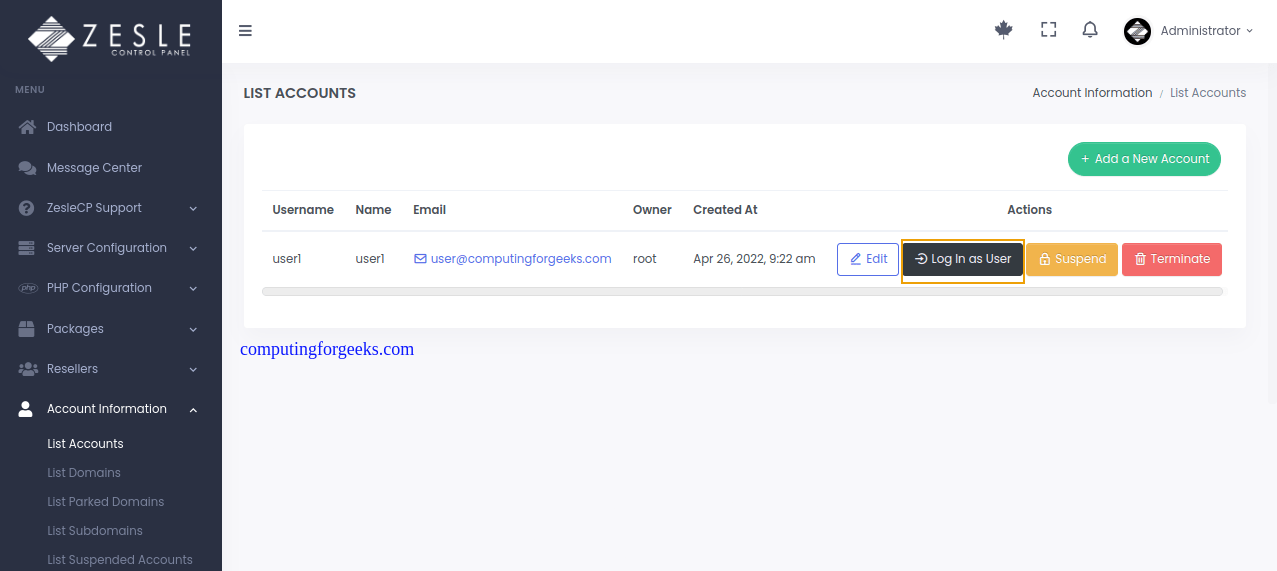Viewport: 1277px width, 571px height.
Task: Click the Username column header
Action: click(303, 210)
